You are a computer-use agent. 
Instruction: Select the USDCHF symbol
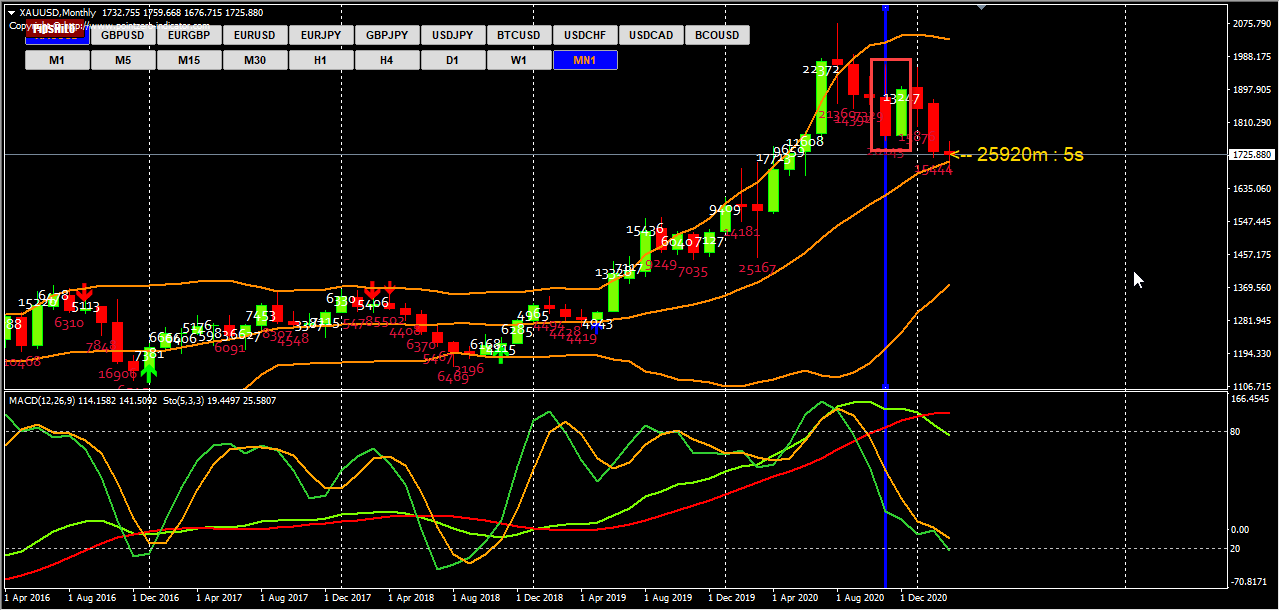coord(584,34)
